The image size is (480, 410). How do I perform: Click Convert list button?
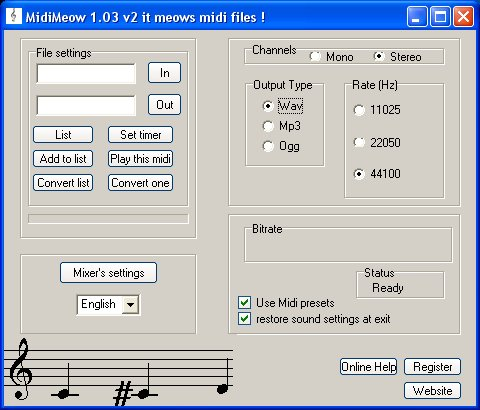pyautogui.click(x=63, y=183)
